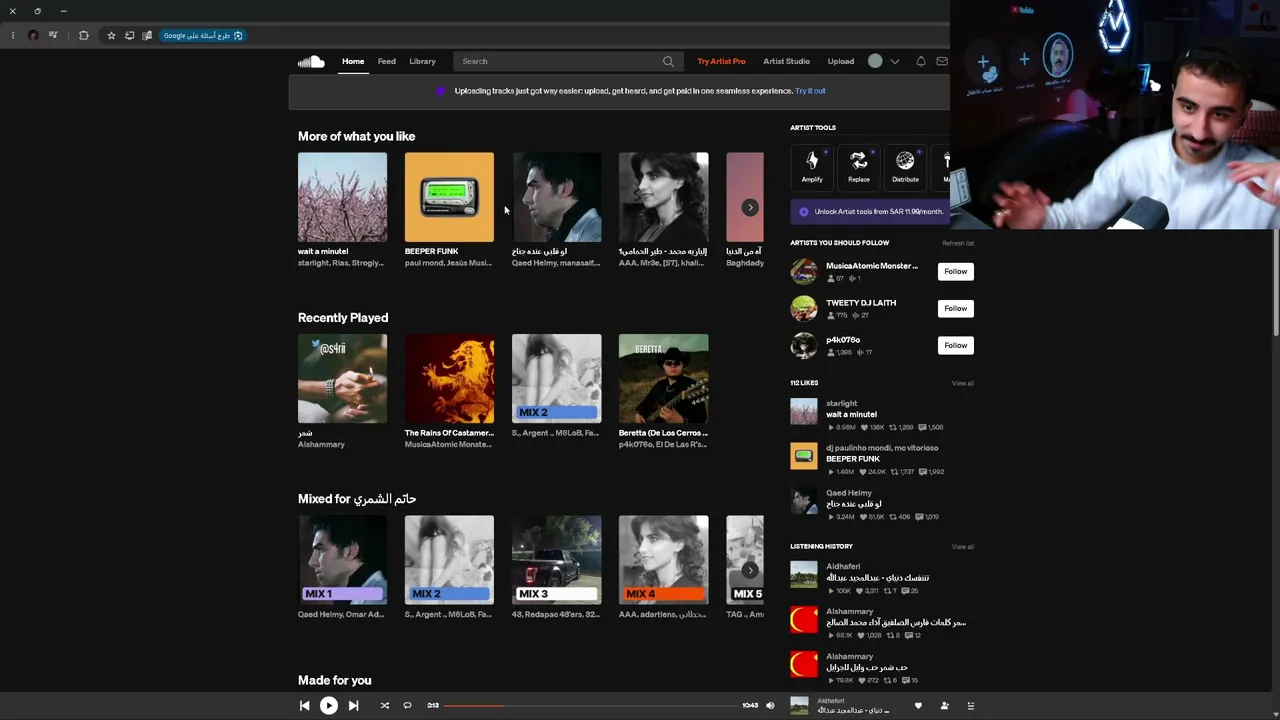
Task: Click Refresh list for suggested artists
Action: (958, 243)
